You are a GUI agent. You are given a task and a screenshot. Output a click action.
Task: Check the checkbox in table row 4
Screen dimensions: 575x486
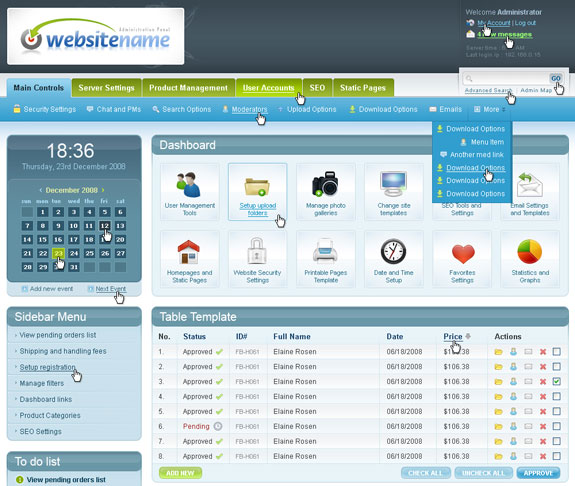[x=556, y=397]
